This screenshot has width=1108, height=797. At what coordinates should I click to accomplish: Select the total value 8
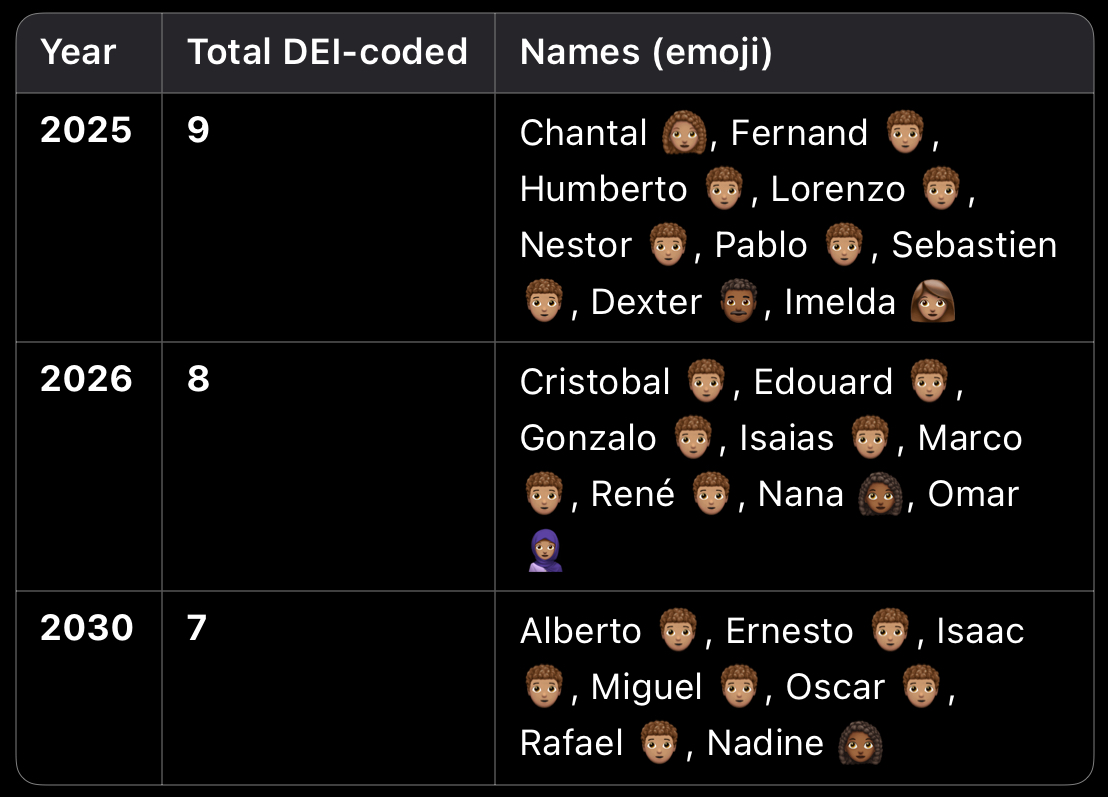(198, 379)
